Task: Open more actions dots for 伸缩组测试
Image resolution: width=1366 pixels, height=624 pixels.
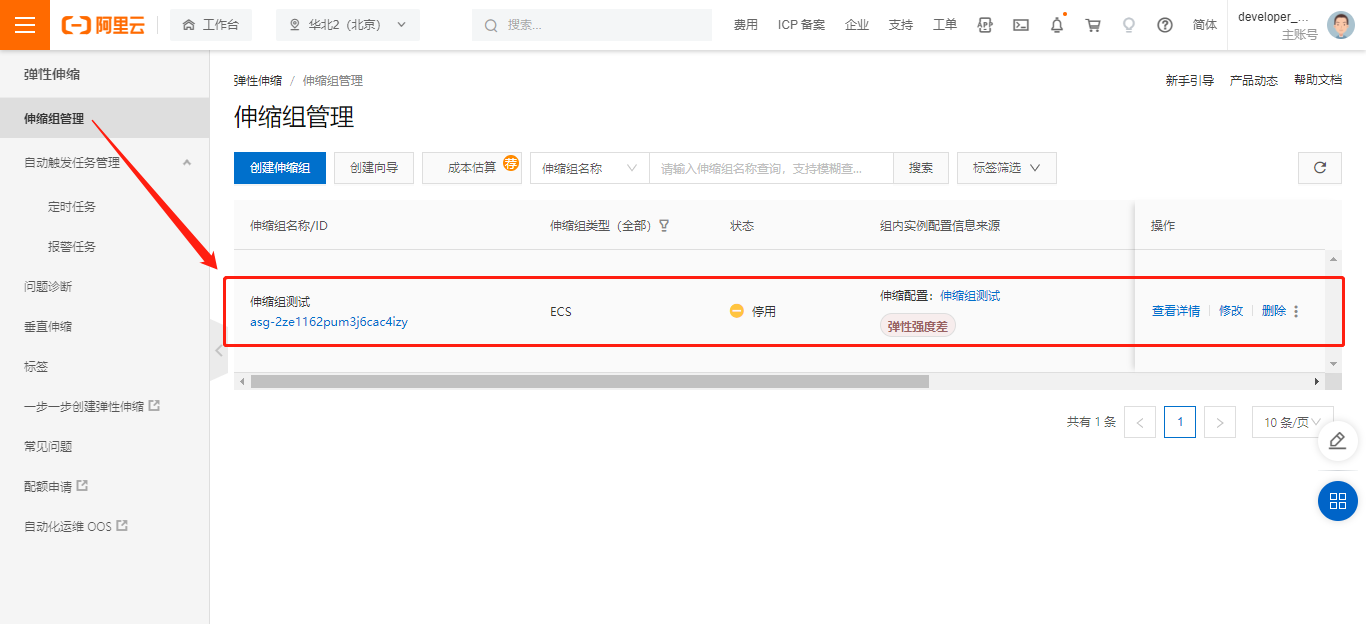Action: pyautogui.click(x=1296, y=311)
